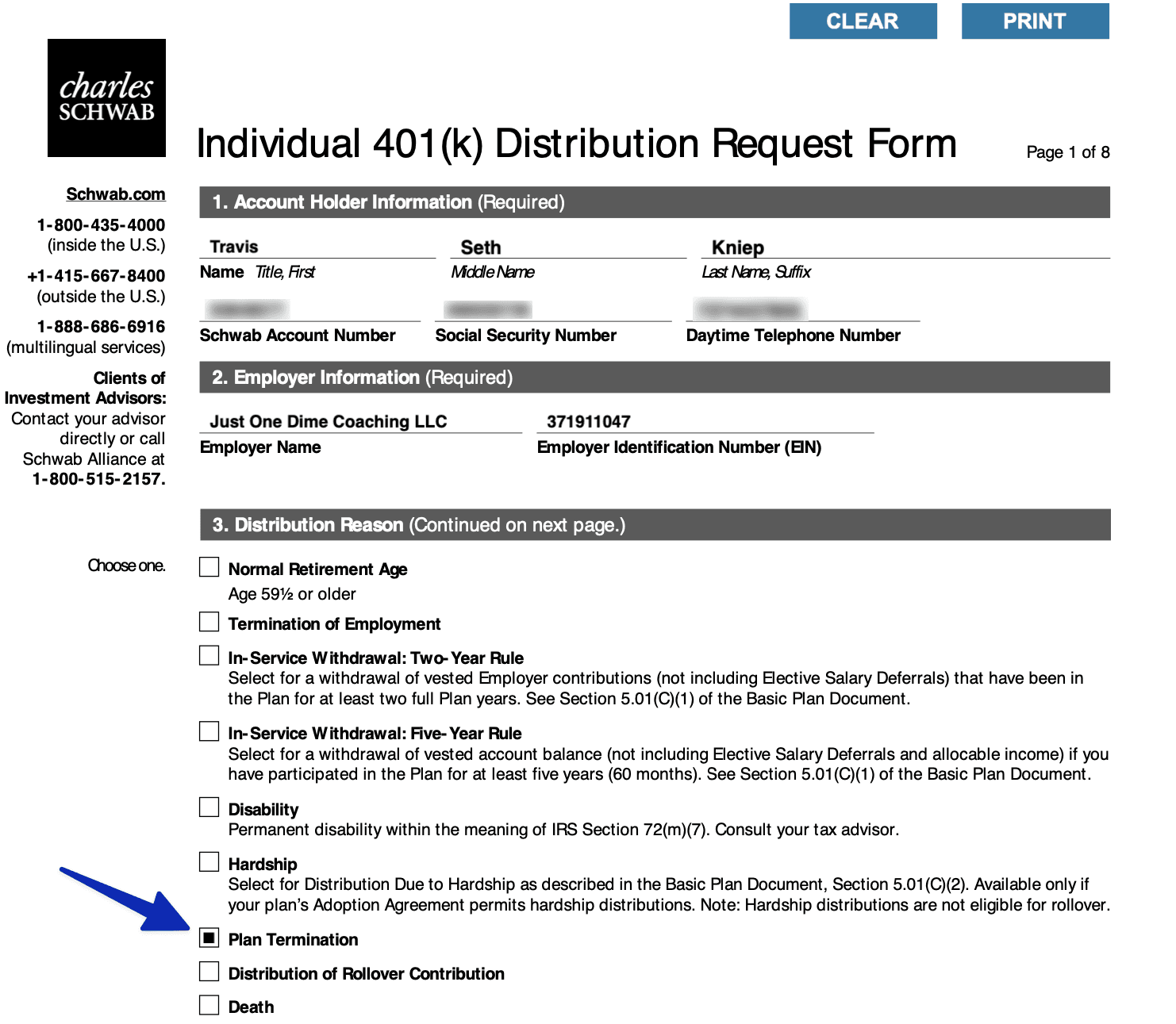Image resolution: width=1176 pixels, height=1024 pixels.
Task: Click the phone number +1-415-667-8400
Action: point(96,276)
